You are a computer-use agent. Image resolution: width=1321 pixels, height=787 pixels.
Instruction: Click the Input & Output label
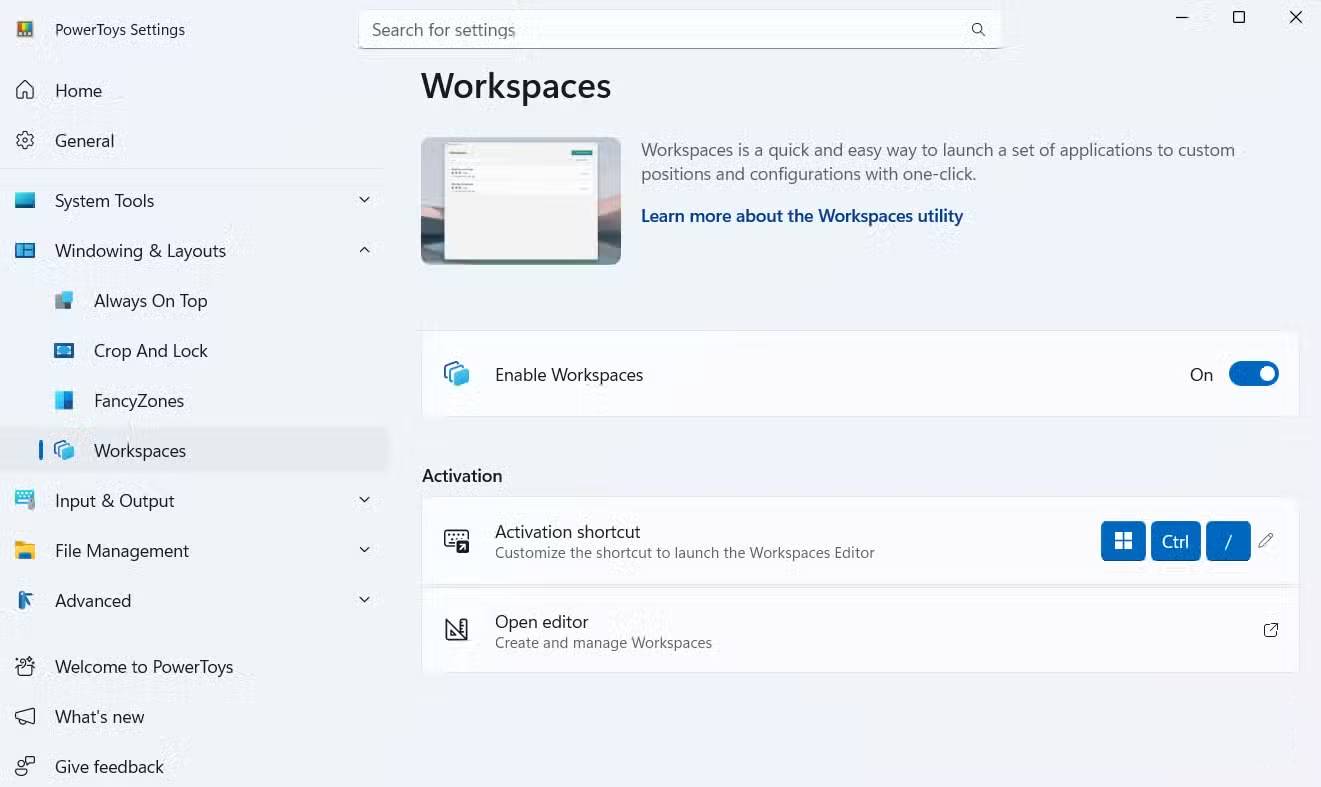pyautogui.click(x=115, y=501)
